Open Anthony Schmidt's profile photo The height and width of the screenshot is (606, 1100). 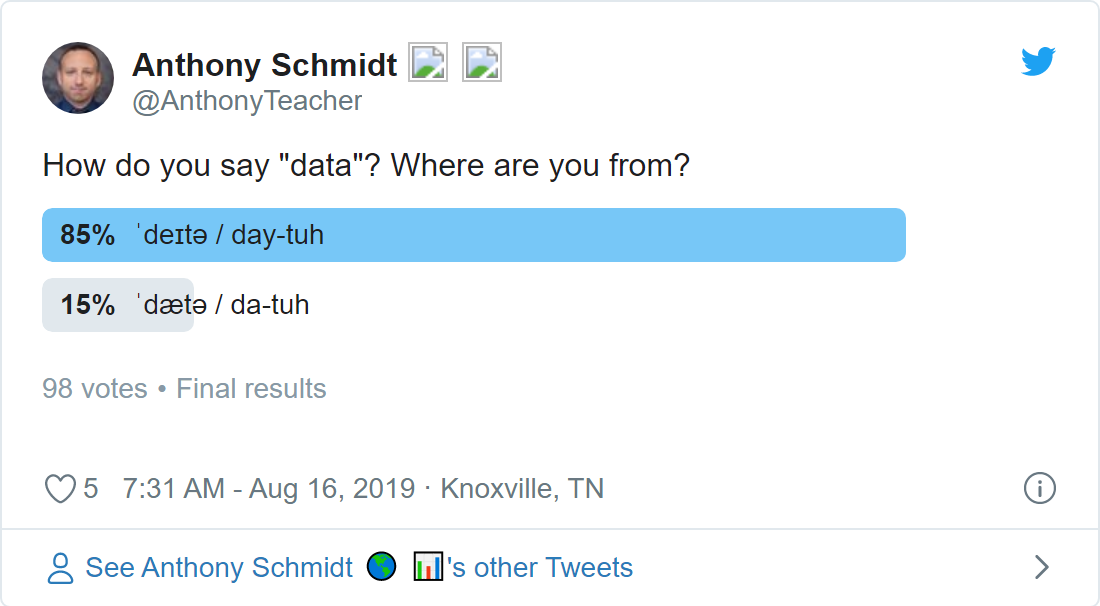click(x=78, y=78)
